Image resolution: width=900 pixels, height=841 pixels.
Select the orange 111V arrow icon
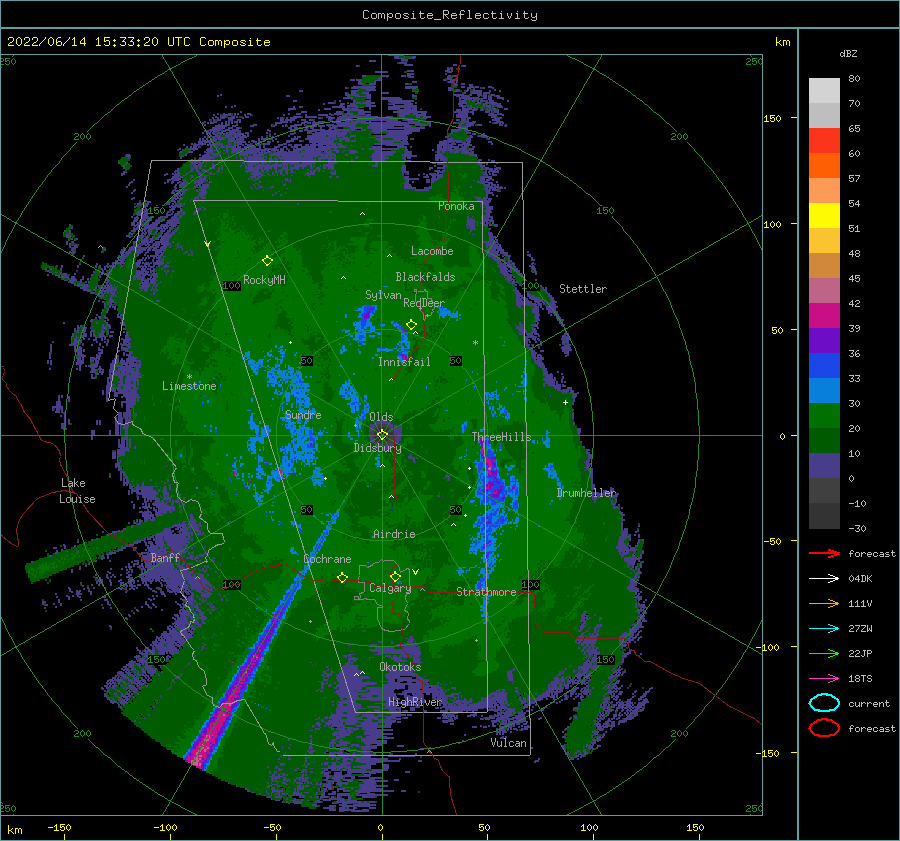pos(824,603)
